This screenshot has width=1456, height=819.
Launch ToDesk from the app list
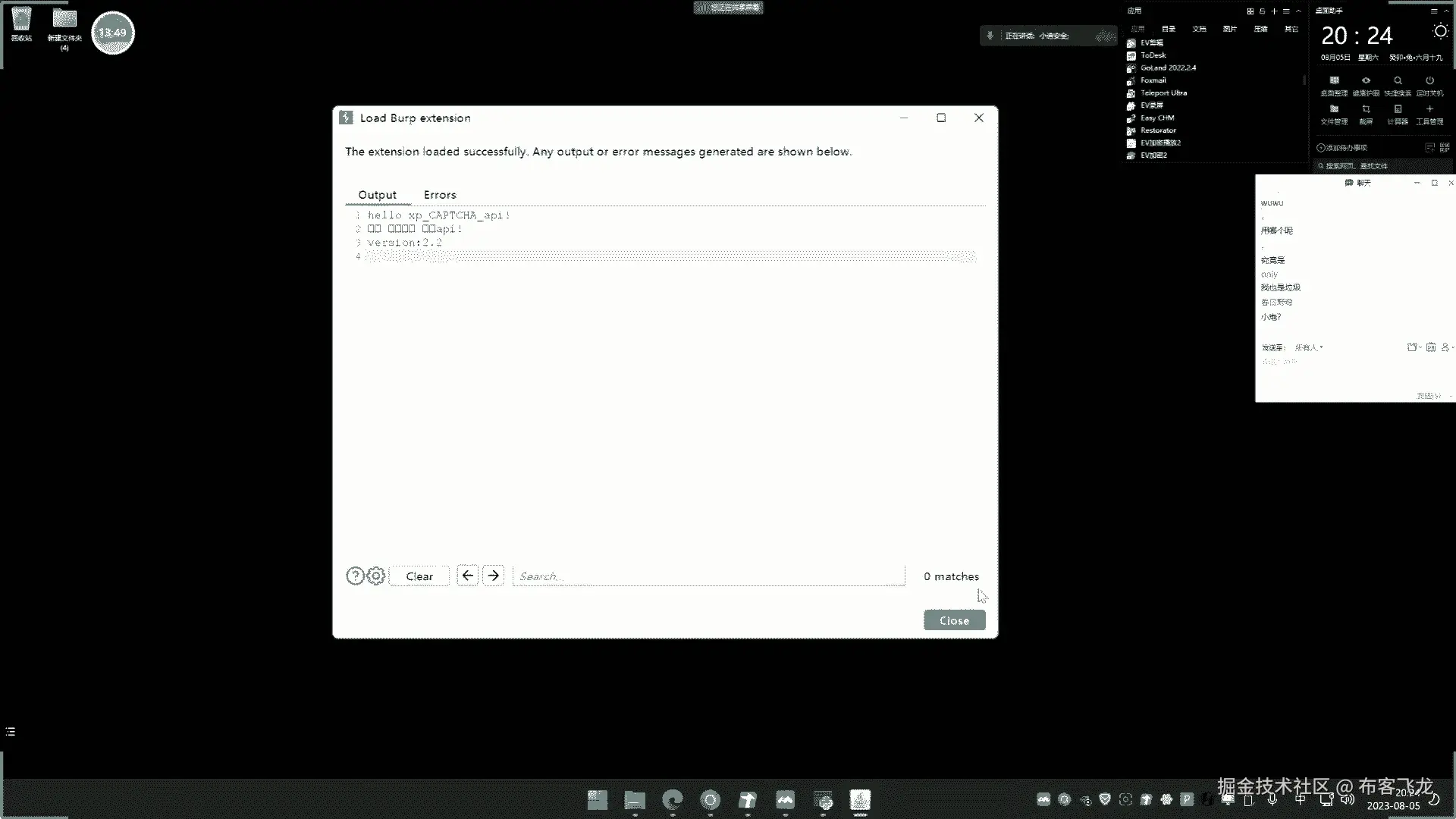point(1153,55)
